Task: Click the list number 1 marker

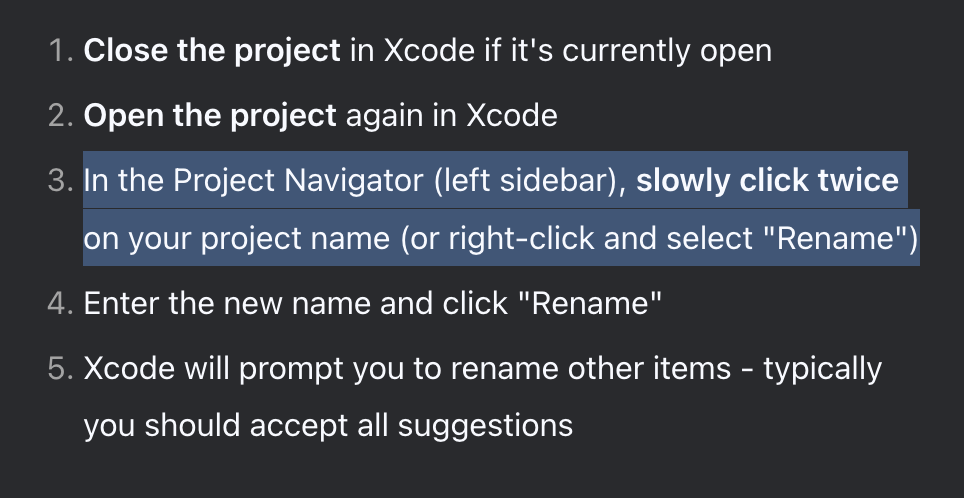Action: point(60,50)
